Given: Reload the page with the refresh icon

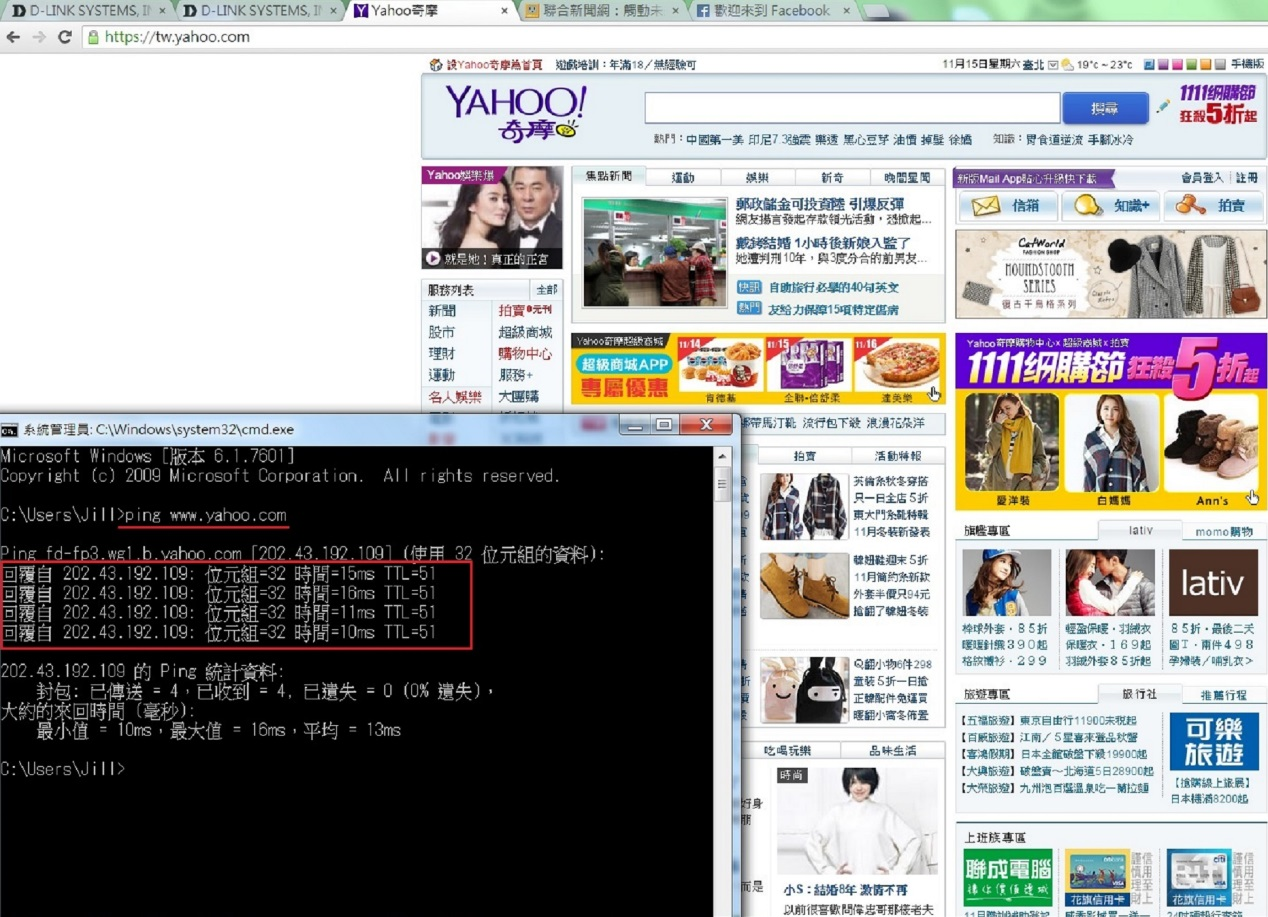Looking at the screenshot, I should (65, 37).
